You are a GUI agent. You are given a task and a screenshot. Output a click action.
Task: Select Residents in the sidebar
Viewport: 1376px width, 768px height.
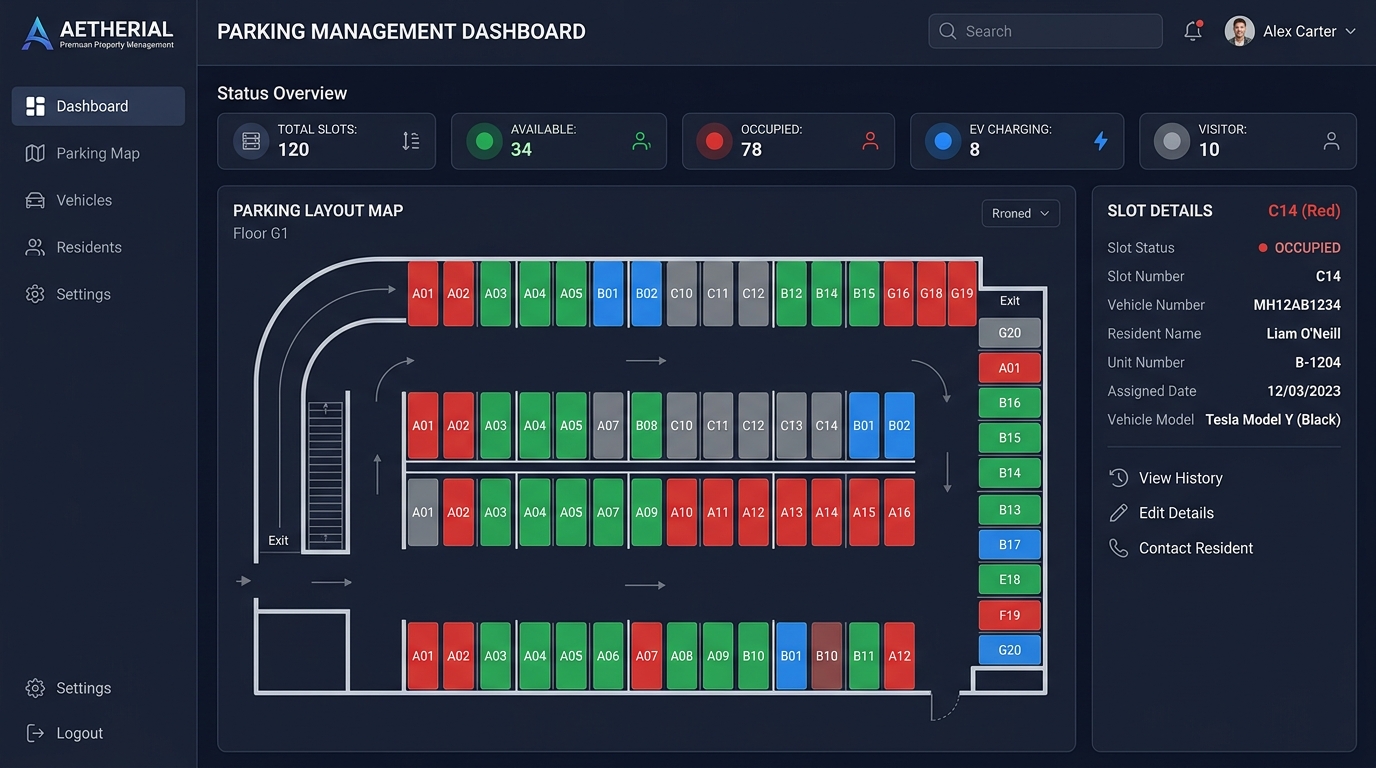(98, 247)
